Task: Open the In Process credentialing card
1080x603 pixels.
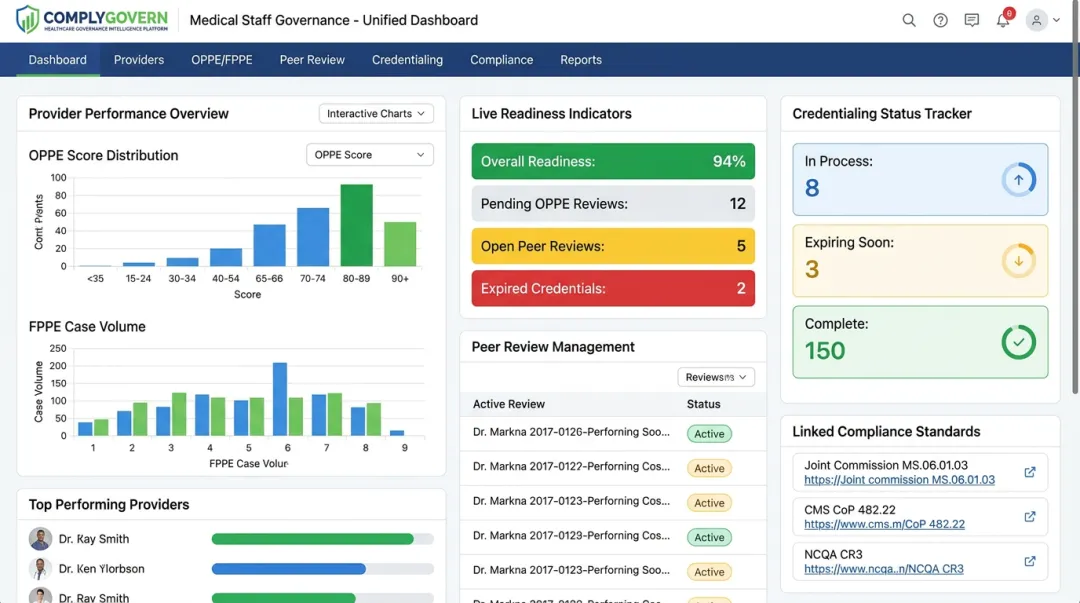Action: (x=920, y=179)
